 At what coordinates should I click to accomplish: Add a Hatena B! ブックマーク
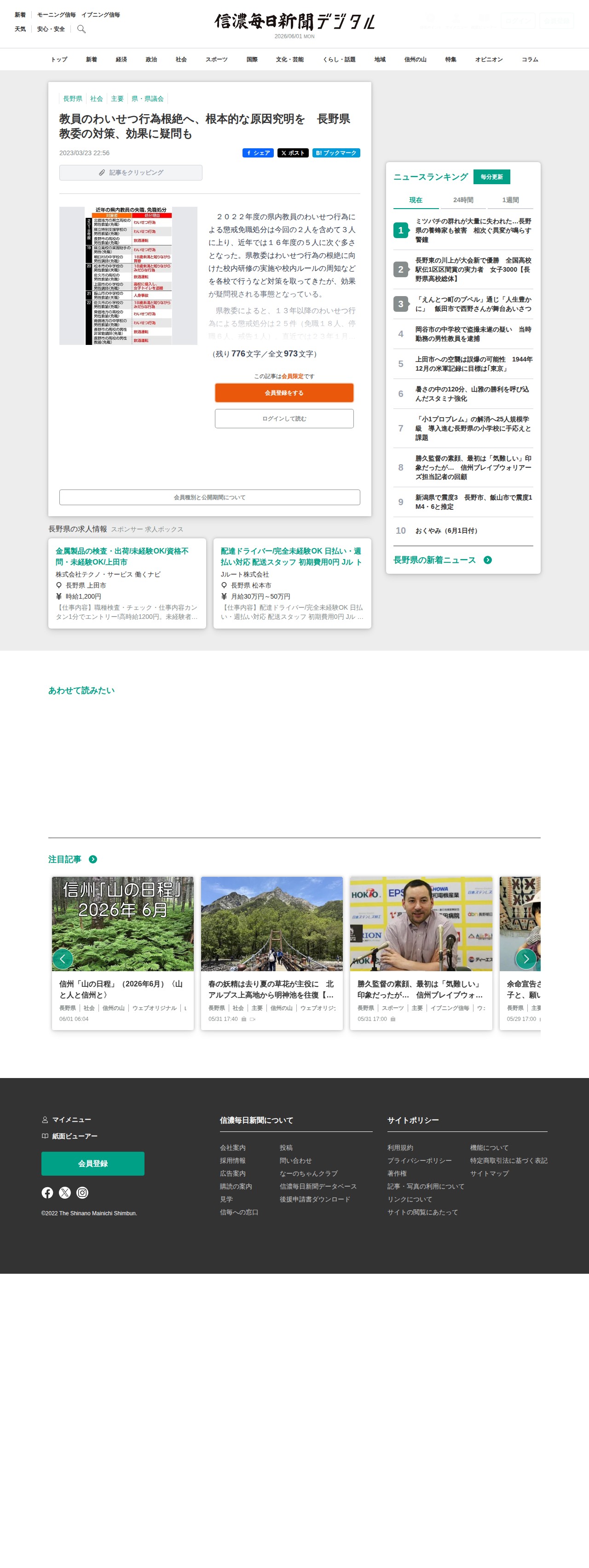pyautogui.click(x=336, y=153)
